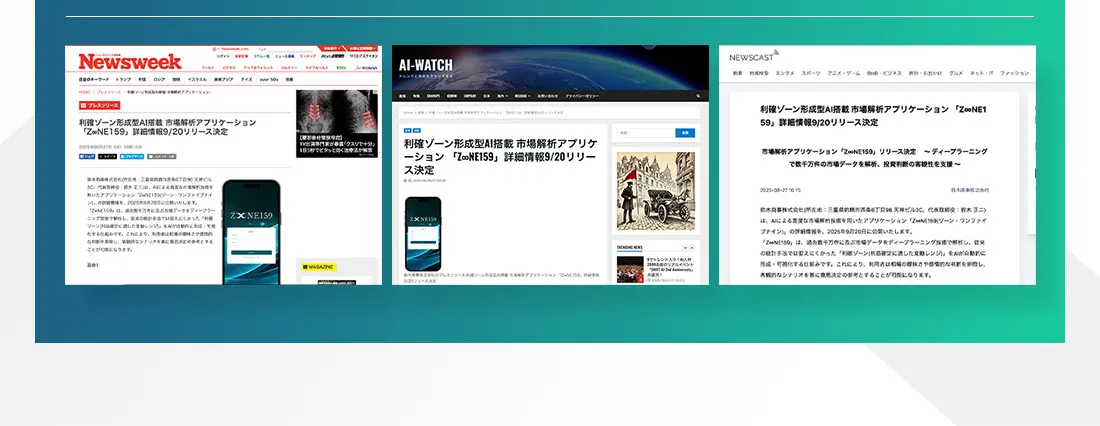
Task: Click the AI-WATCH site logo text
Action: (x=426, y=65)
